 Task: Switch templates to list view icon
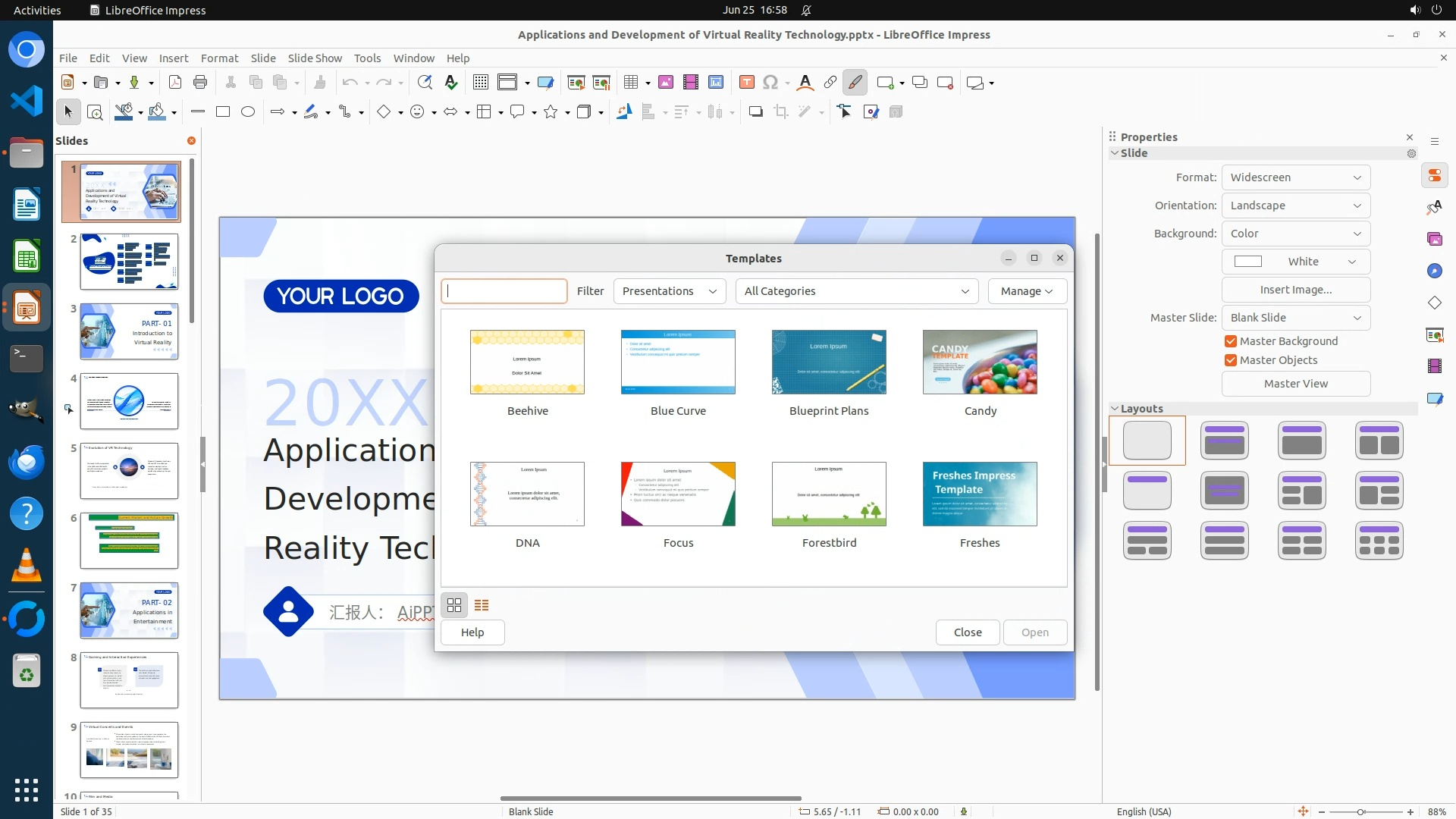tap(482, 605)
